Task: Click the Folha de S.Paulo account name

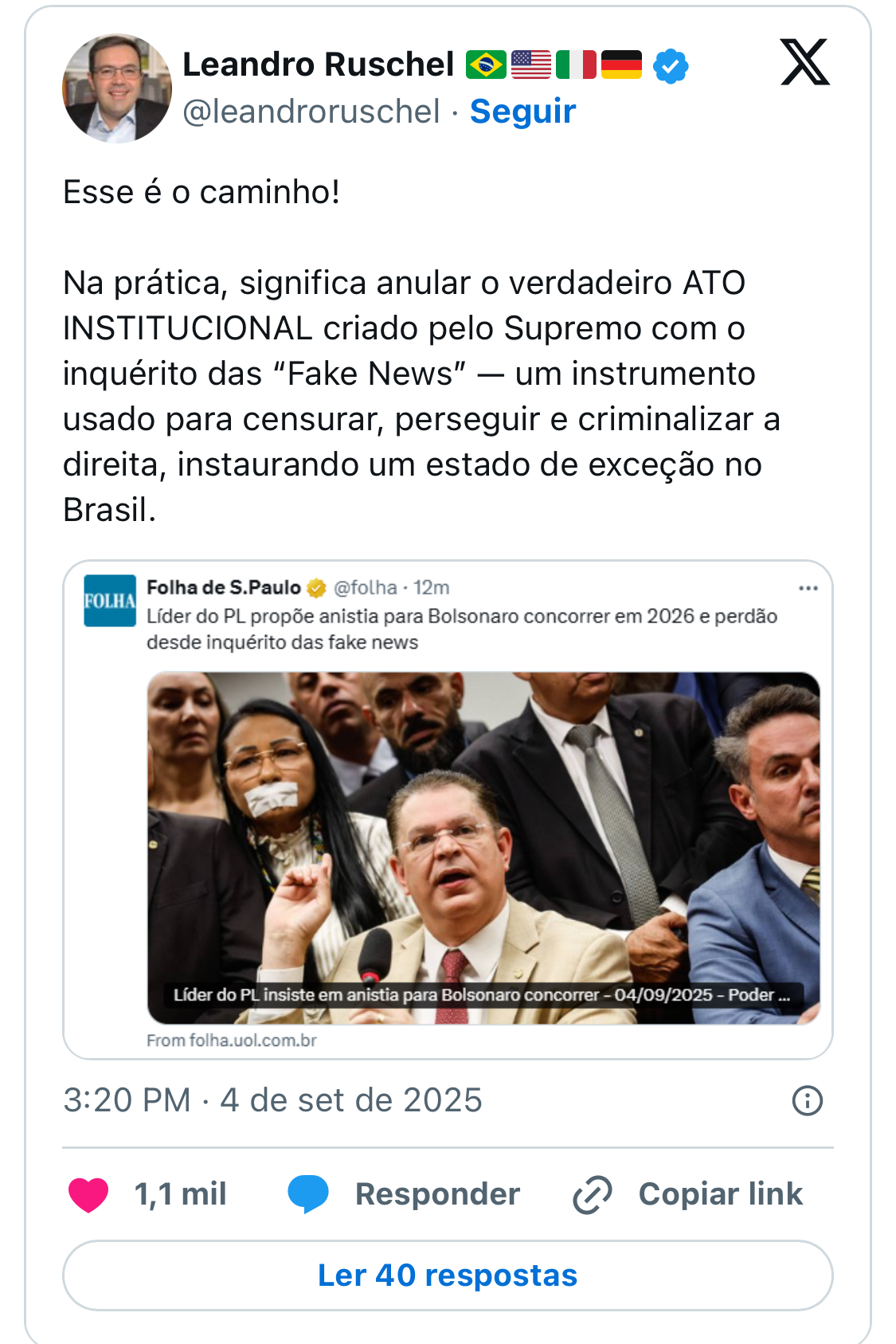Action: [x=224, y=588]
